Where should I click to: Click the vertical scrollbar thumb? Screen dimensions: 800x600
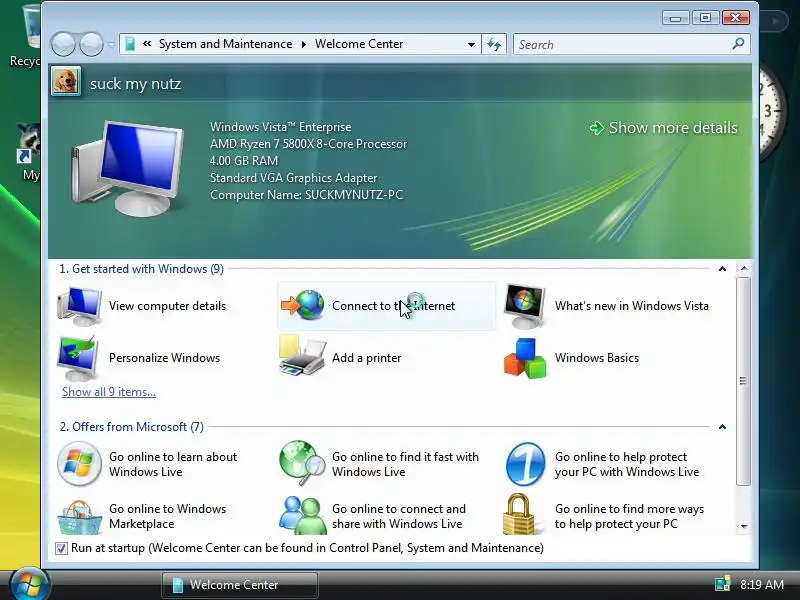pos(744,381)
